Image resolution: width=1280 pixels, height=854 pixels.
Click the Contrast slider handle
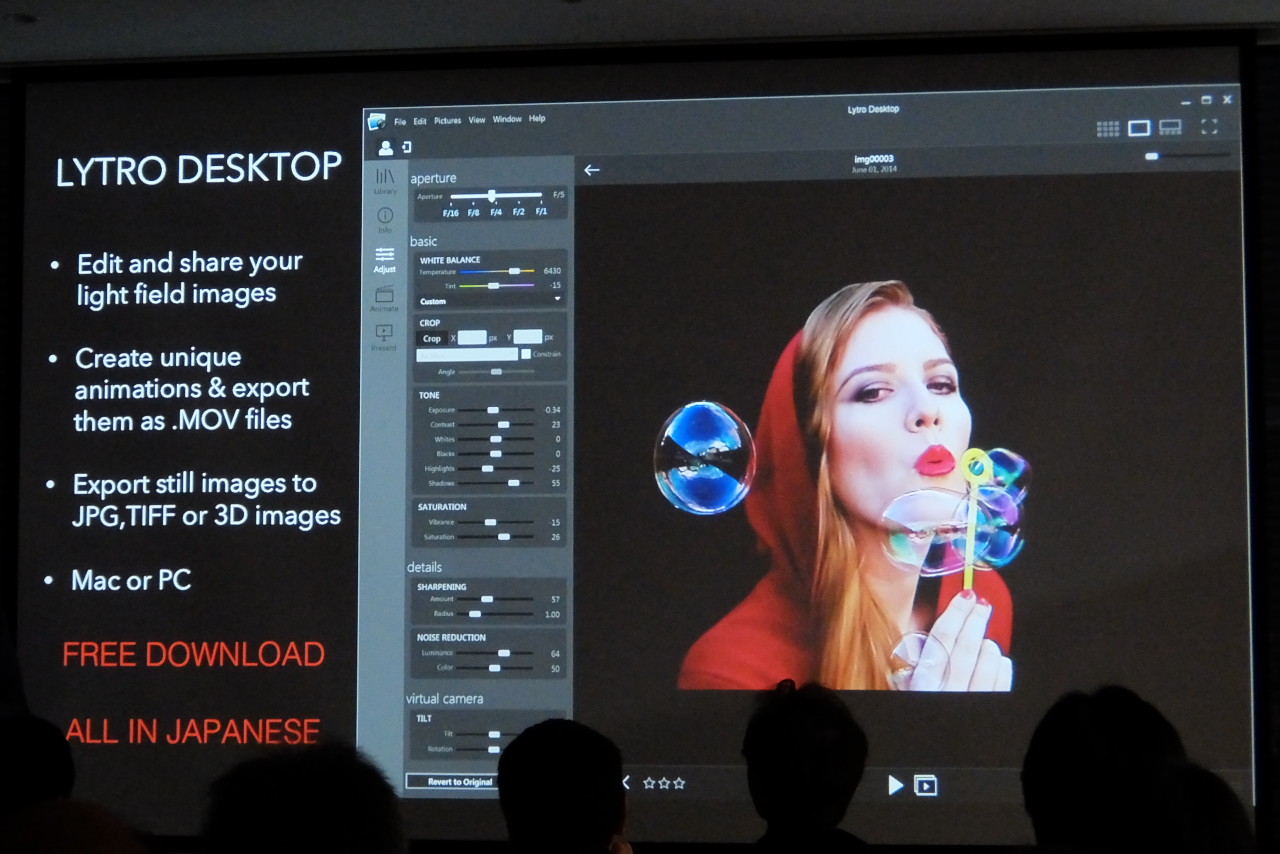tap(503, 425)
